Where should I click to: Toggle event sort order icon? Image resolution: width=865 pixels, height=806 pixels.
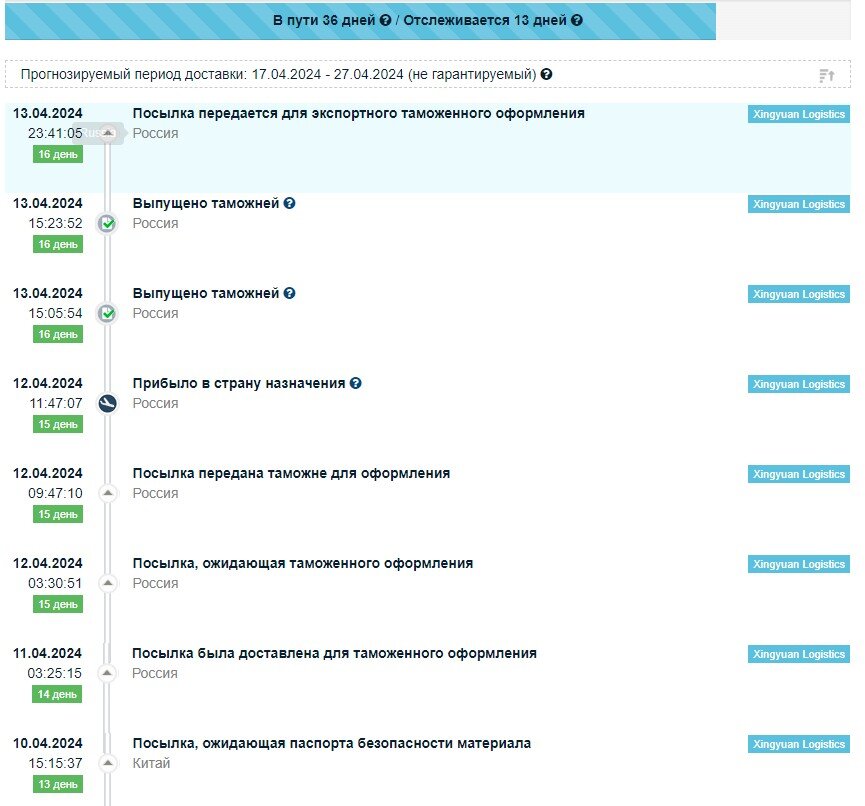826,75
